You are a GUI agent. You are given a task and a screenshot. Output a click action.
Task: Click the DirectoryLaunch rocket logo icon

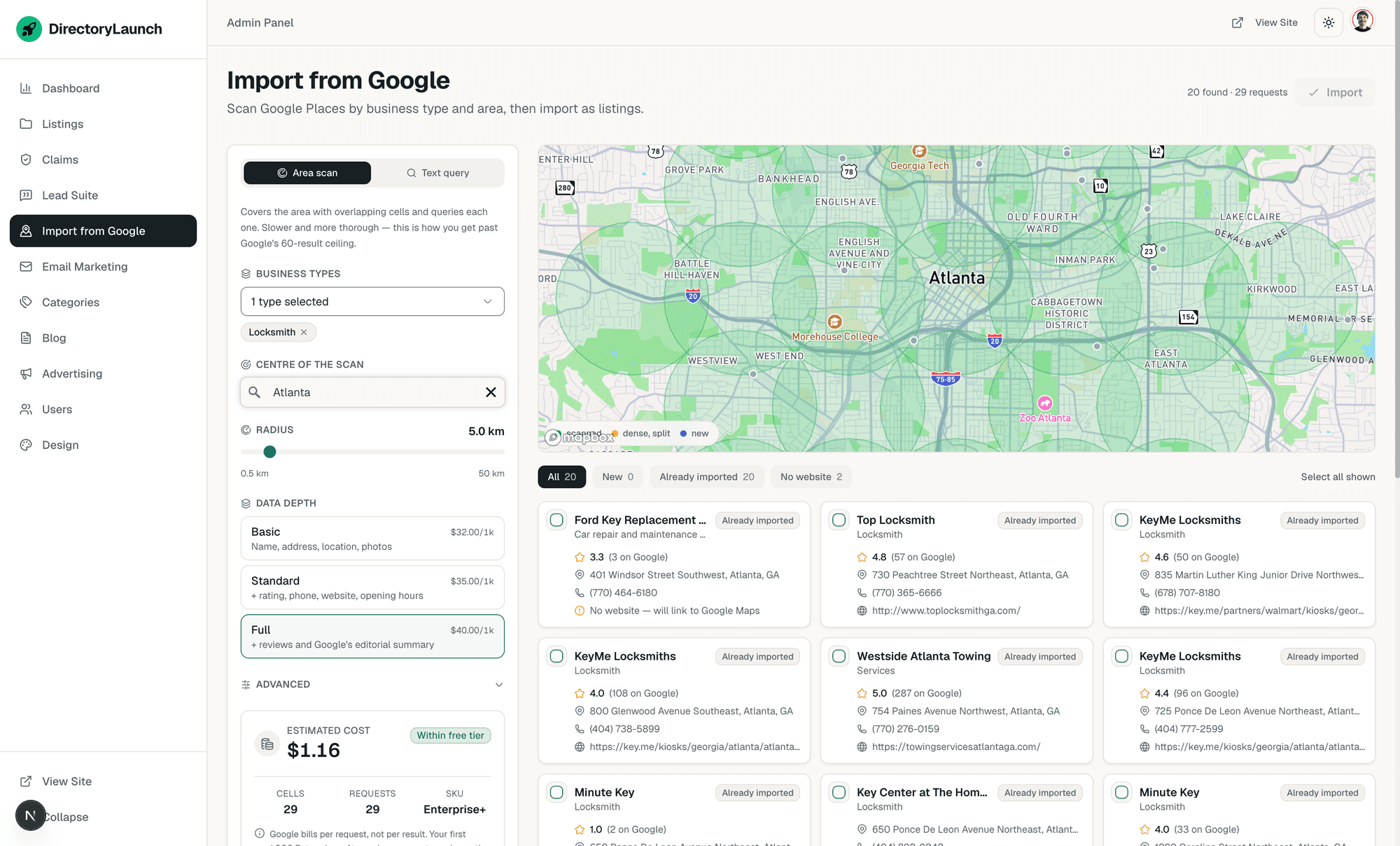point(29,29)
